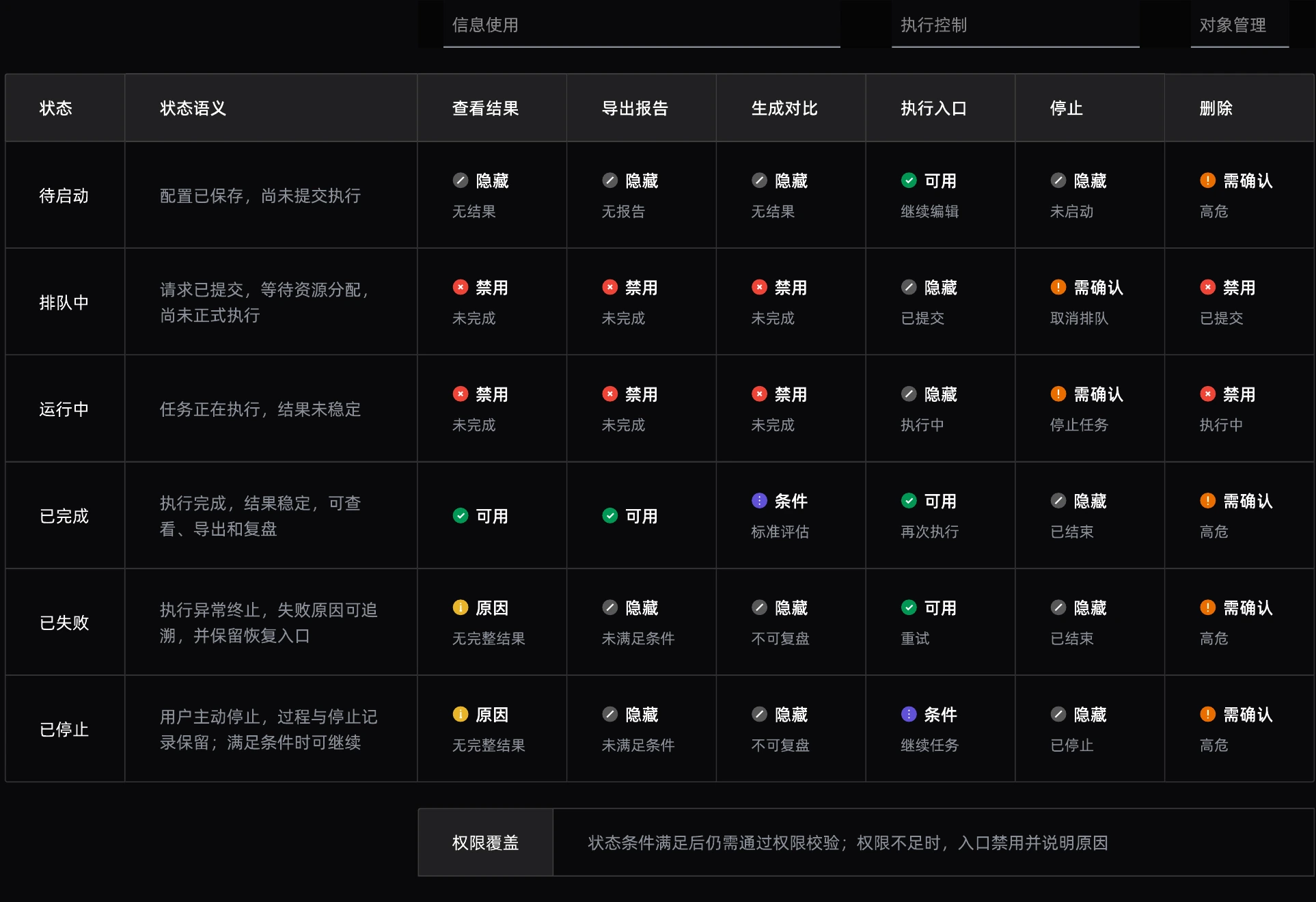This screenshot has width=1316, height=902.
Task: Click the 取消排队 note text
Action: (x=1080, y=318)
